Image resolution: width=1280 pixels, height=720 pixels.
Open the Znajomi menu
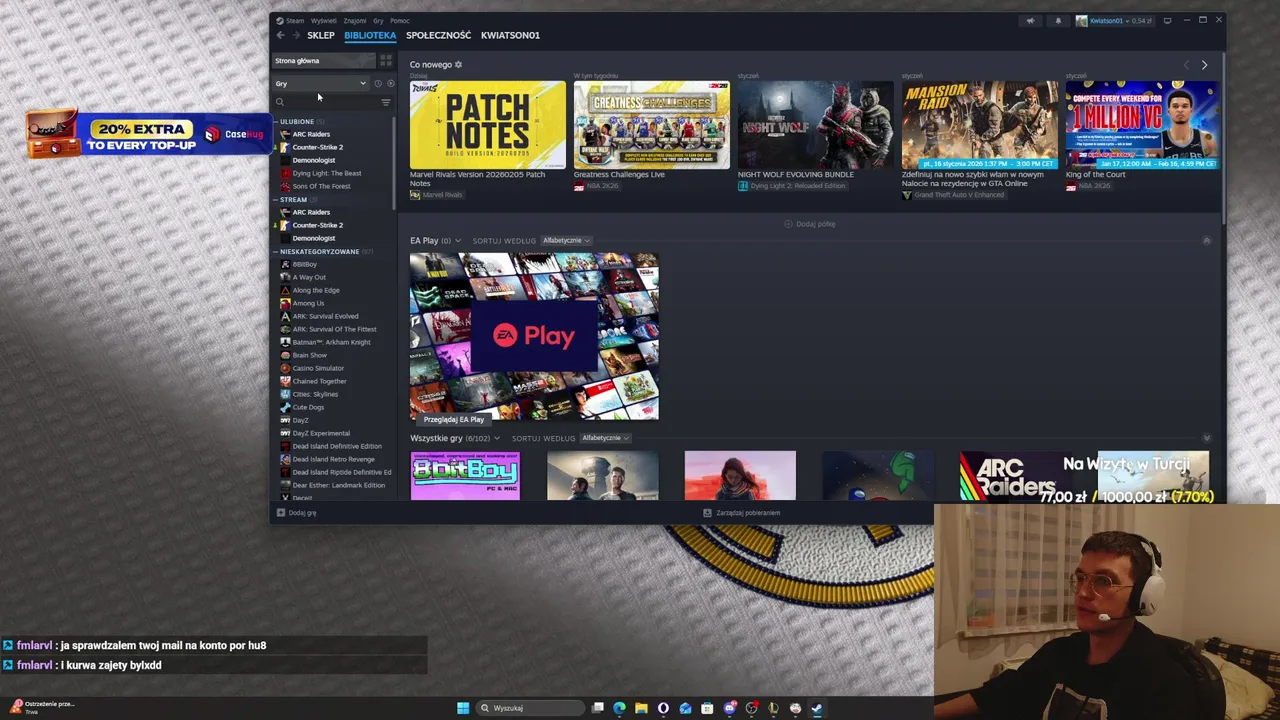pyautogui.click(x=354, y=20)
